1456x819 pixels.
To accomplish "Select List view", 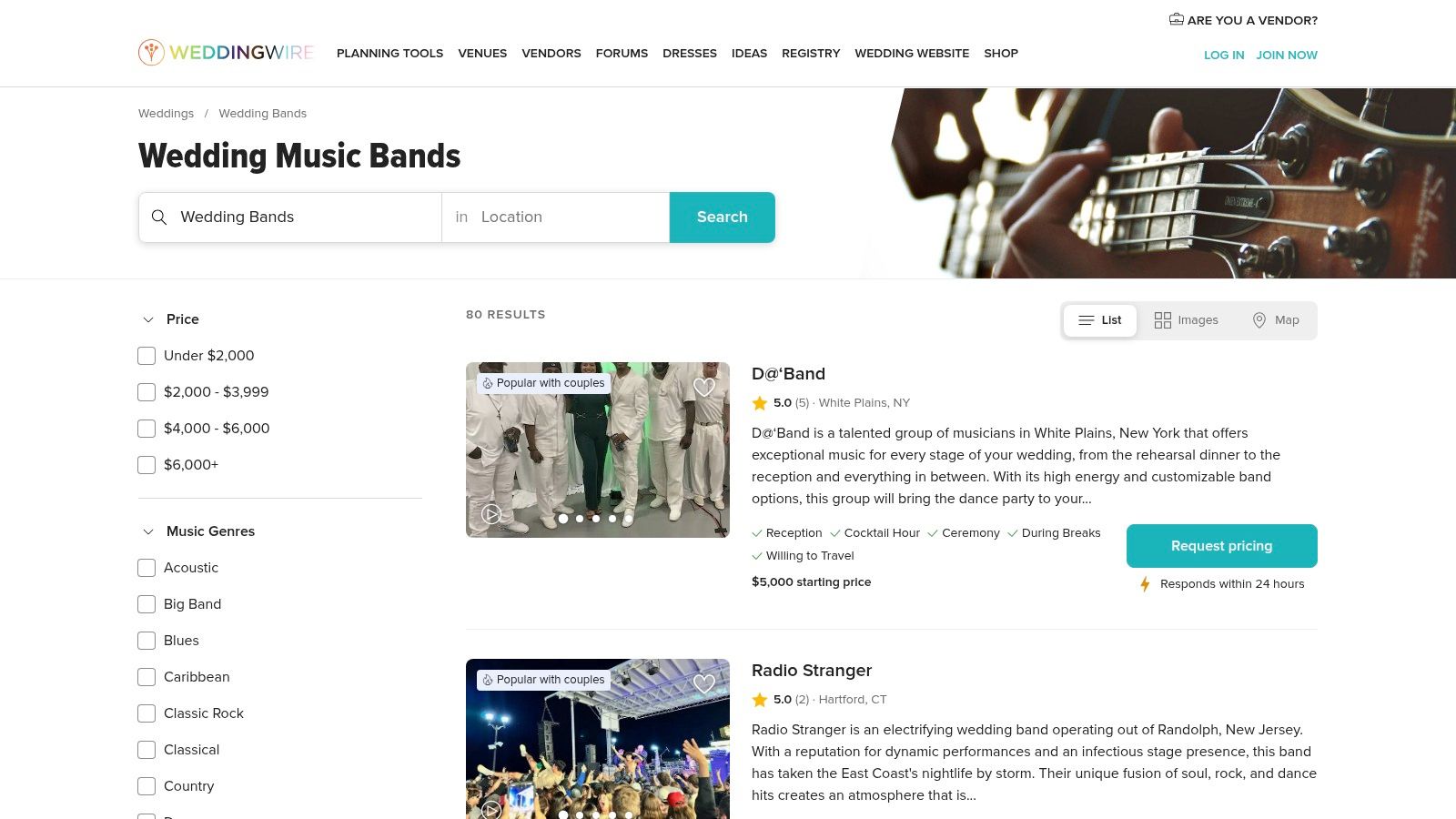I will click(1100, 320).
